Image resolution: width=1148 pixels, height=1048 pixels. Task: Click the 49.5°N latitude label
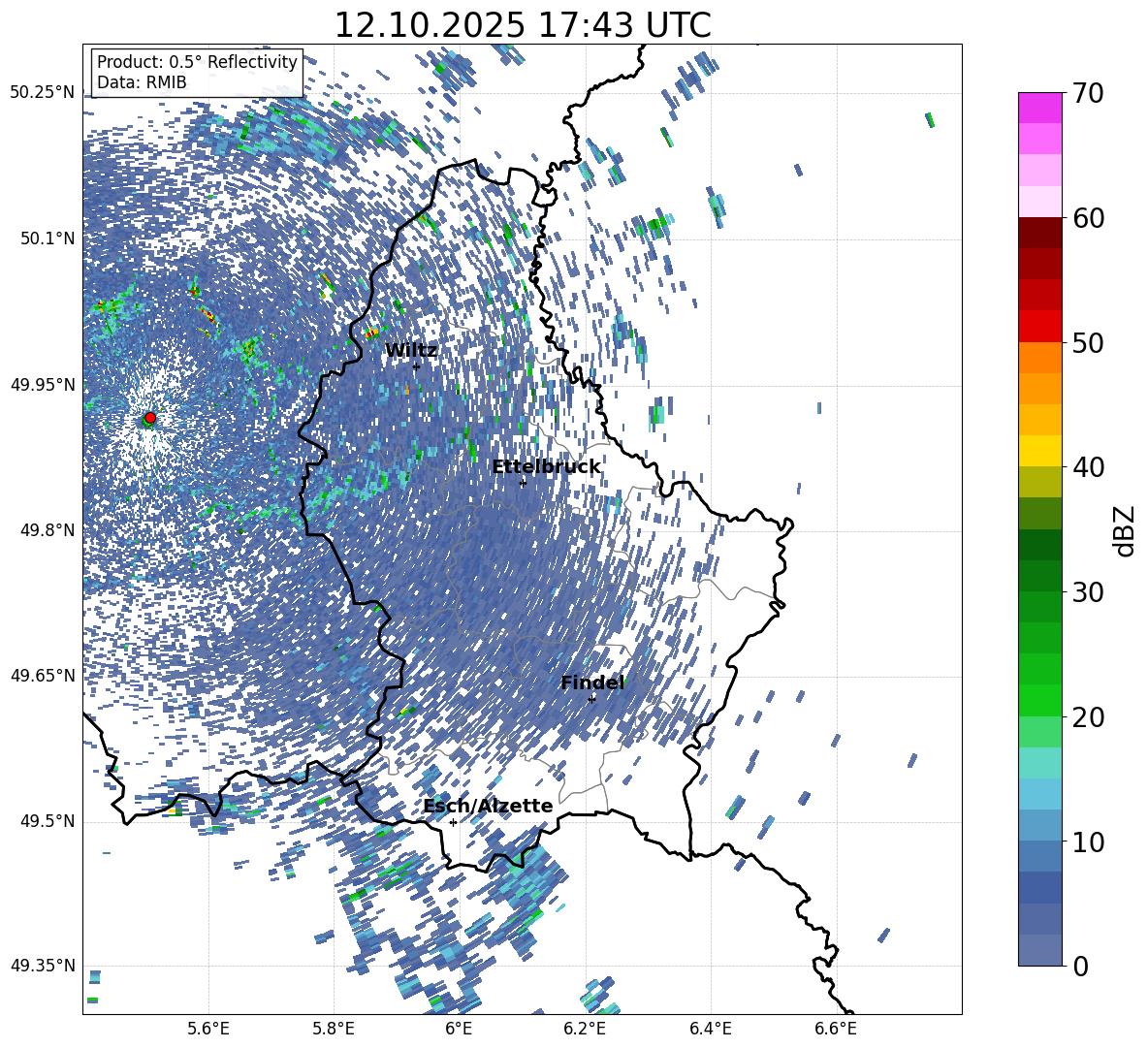47,821
